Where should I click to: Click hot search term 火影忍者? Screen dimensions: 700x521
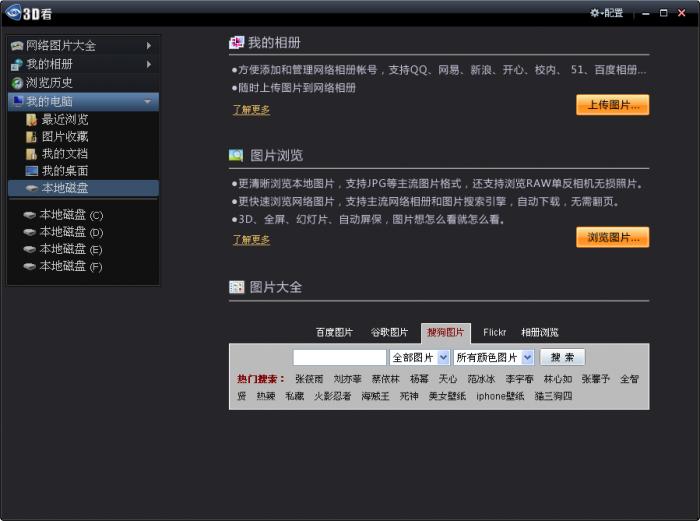333,396
